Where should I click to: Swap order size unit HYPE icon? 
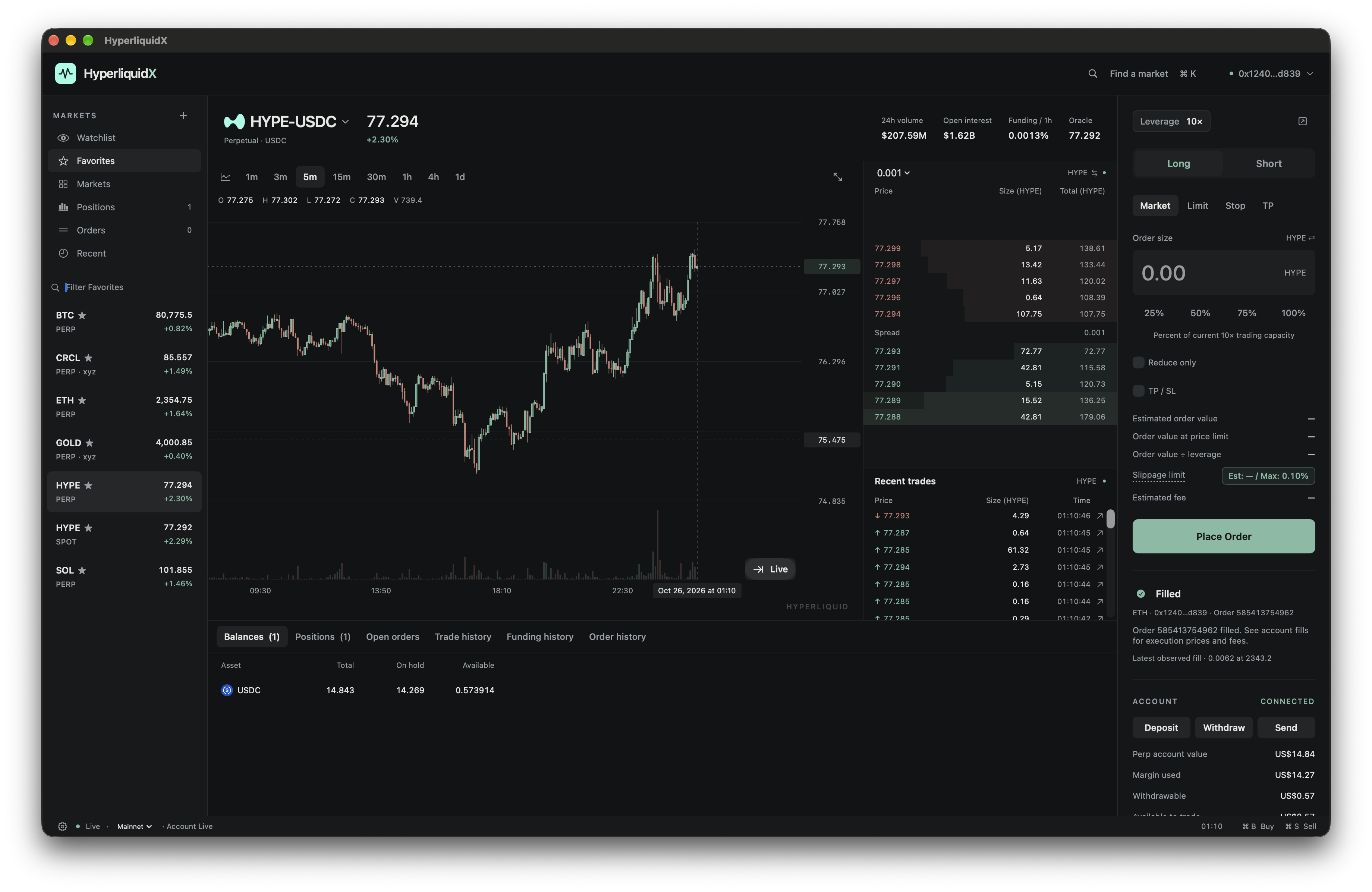click(1312, 238)
